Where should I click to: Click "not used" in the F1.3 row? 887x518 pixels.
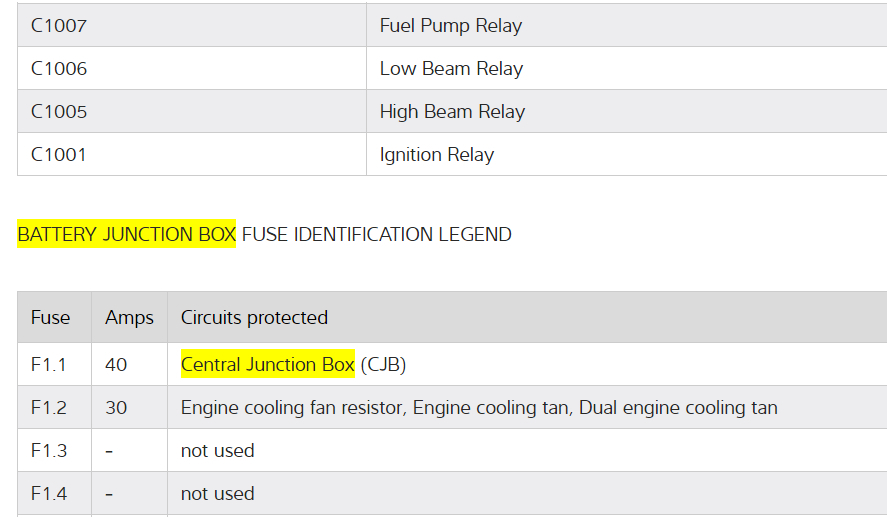[x=217, y=451]
